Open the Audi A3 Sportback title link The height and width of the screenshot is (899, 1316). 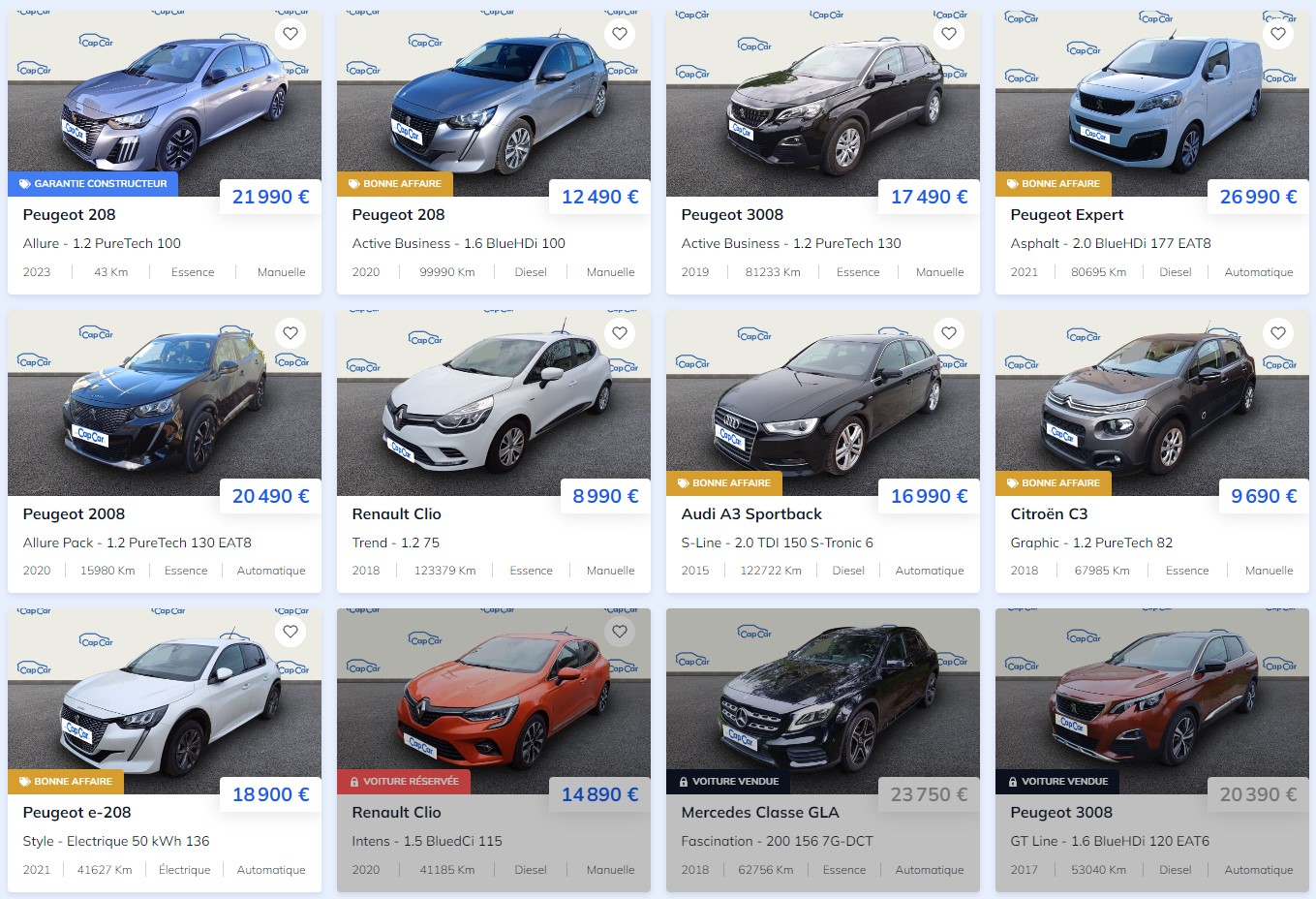[751, 514]
